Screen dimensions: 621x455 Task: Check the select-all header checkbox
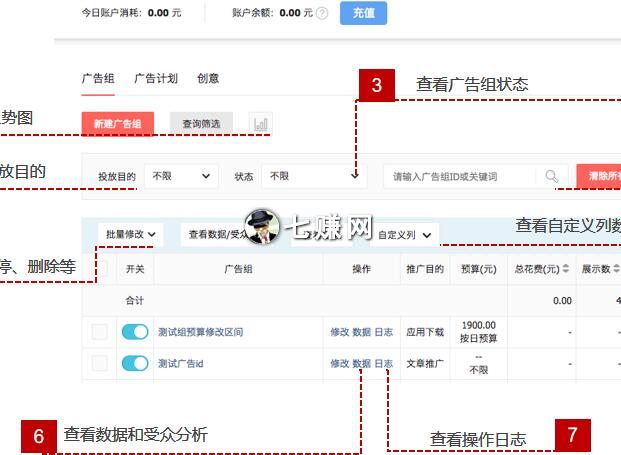(102, 269)
